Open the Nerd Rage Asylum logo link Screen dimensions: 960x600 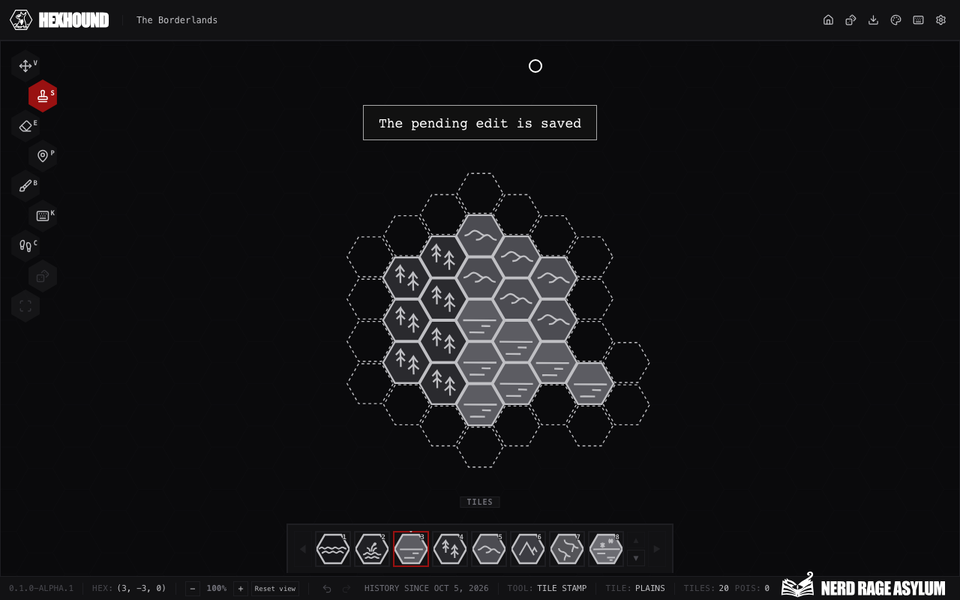point(863,587)
